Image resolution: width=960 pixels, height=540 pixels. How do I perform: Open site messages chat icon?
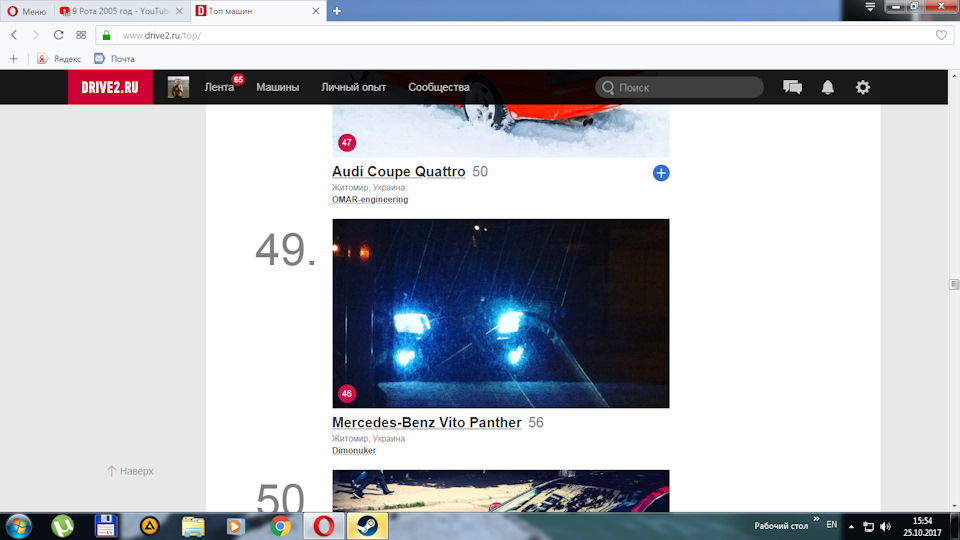pos(792,87)
